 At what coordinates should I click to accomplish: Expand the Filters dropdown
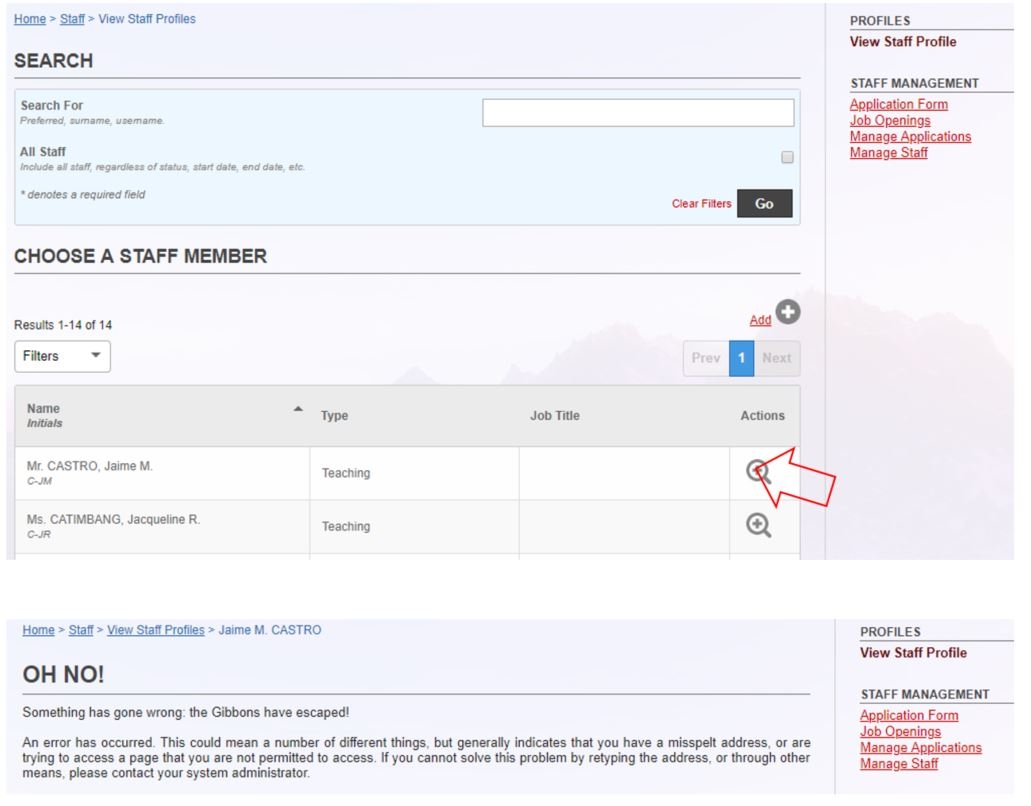click(62, 356)
